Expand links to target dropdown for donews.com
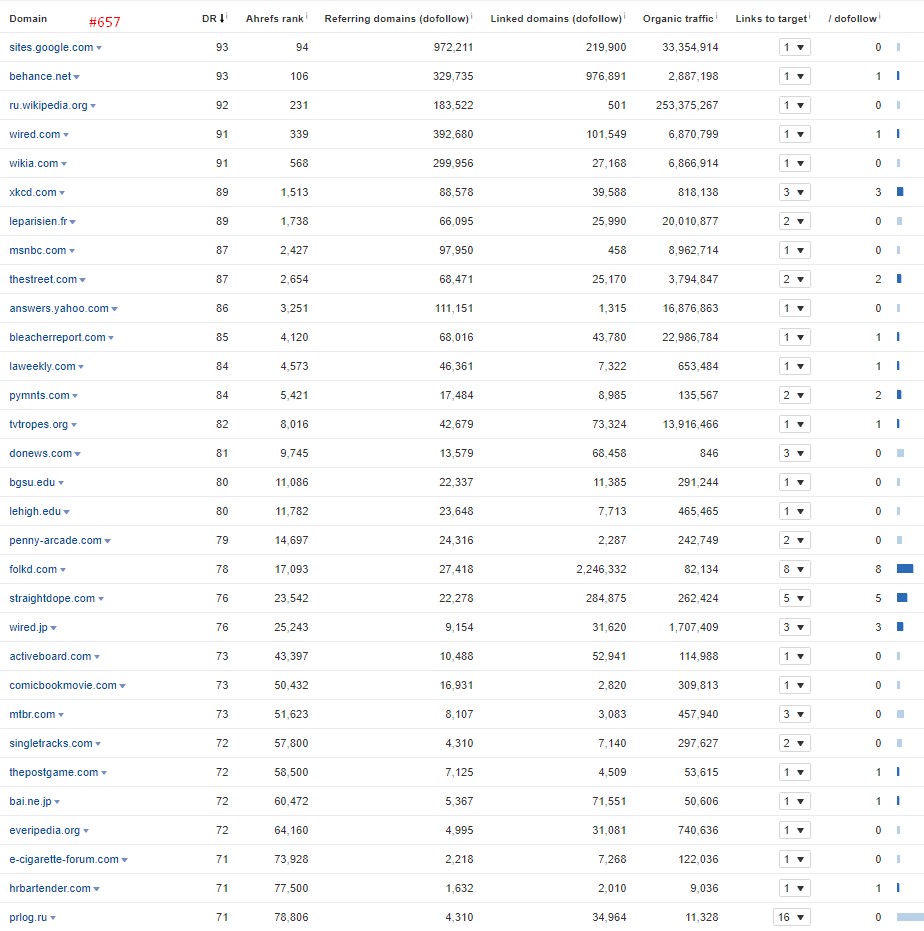The height and width of the screenshot is (931, 924). (x=794, y=454)
